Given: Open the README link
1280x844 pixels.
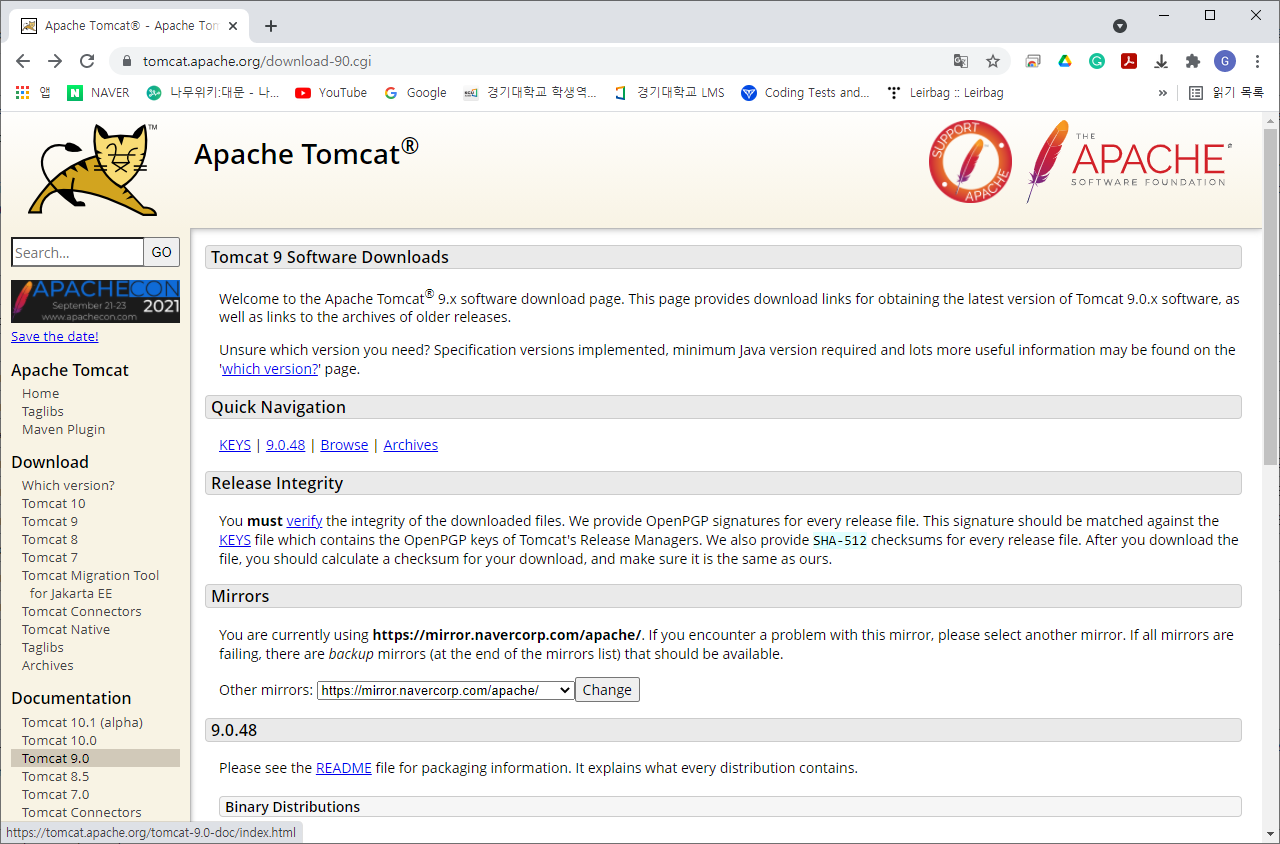Looking at the screenshot, I should tap(344, 768).
